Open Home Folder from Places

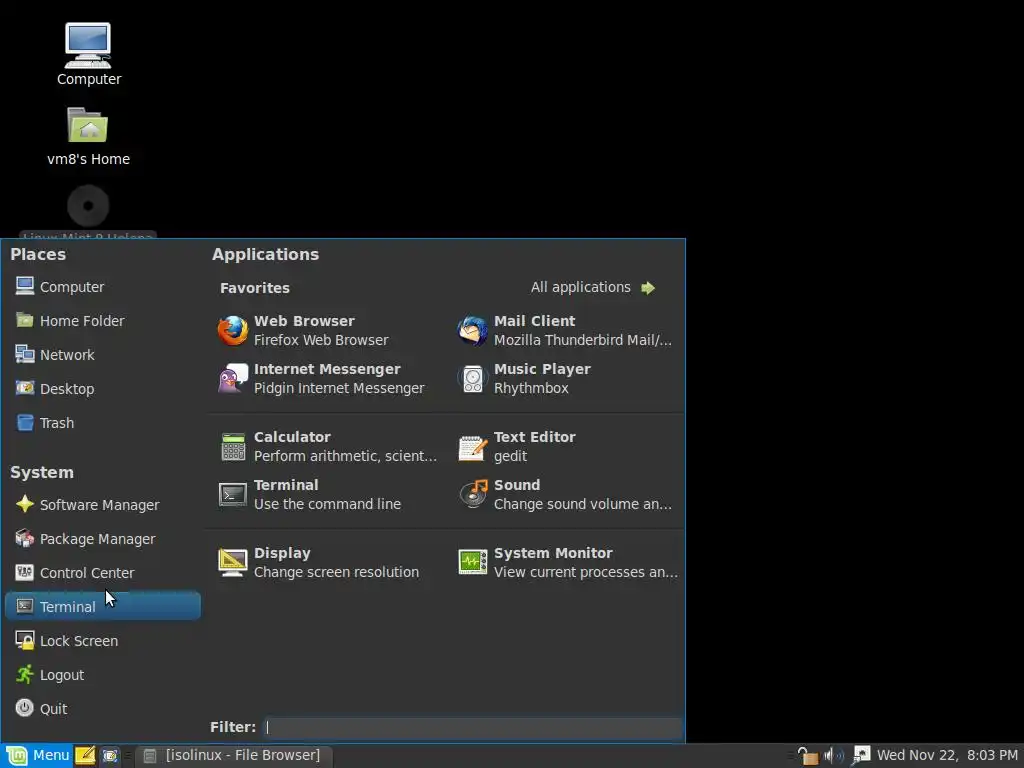tap(69, 321)
